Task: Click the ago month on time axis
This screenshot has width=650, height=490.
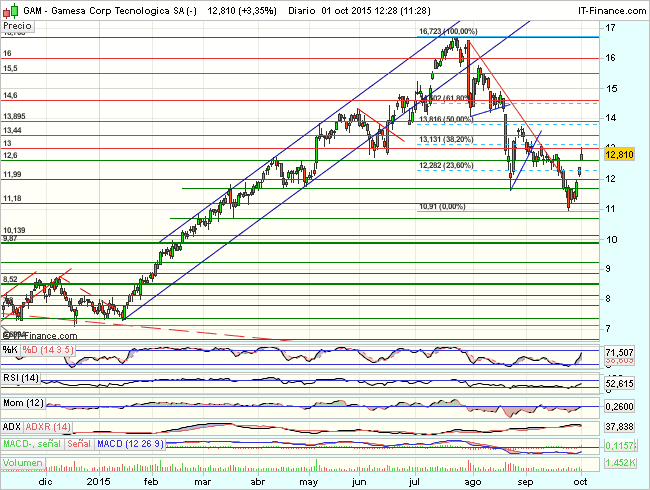Action: pos(473,482)
